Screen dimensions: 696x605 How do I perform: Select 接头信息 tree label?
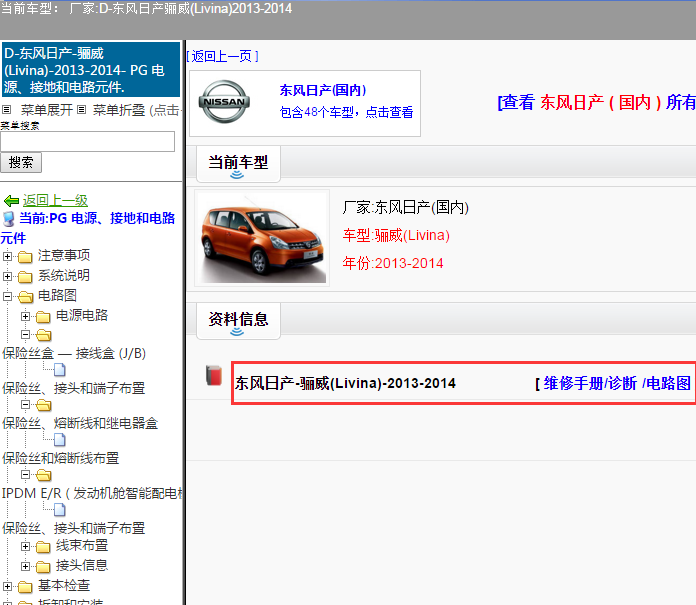[82, 565]
